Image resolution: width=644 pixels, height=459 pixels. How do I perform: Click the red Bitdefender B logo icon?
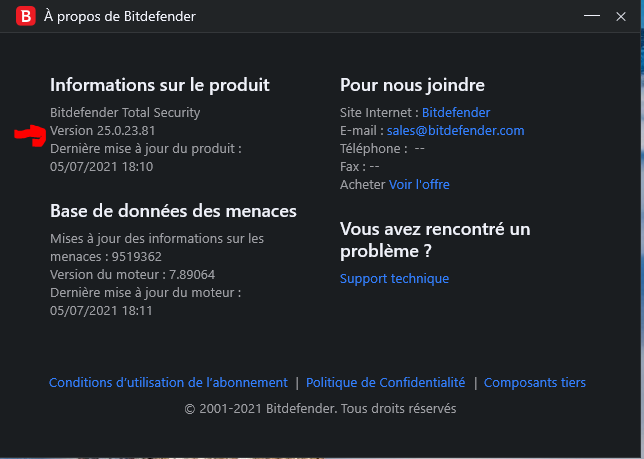point(25,16)
